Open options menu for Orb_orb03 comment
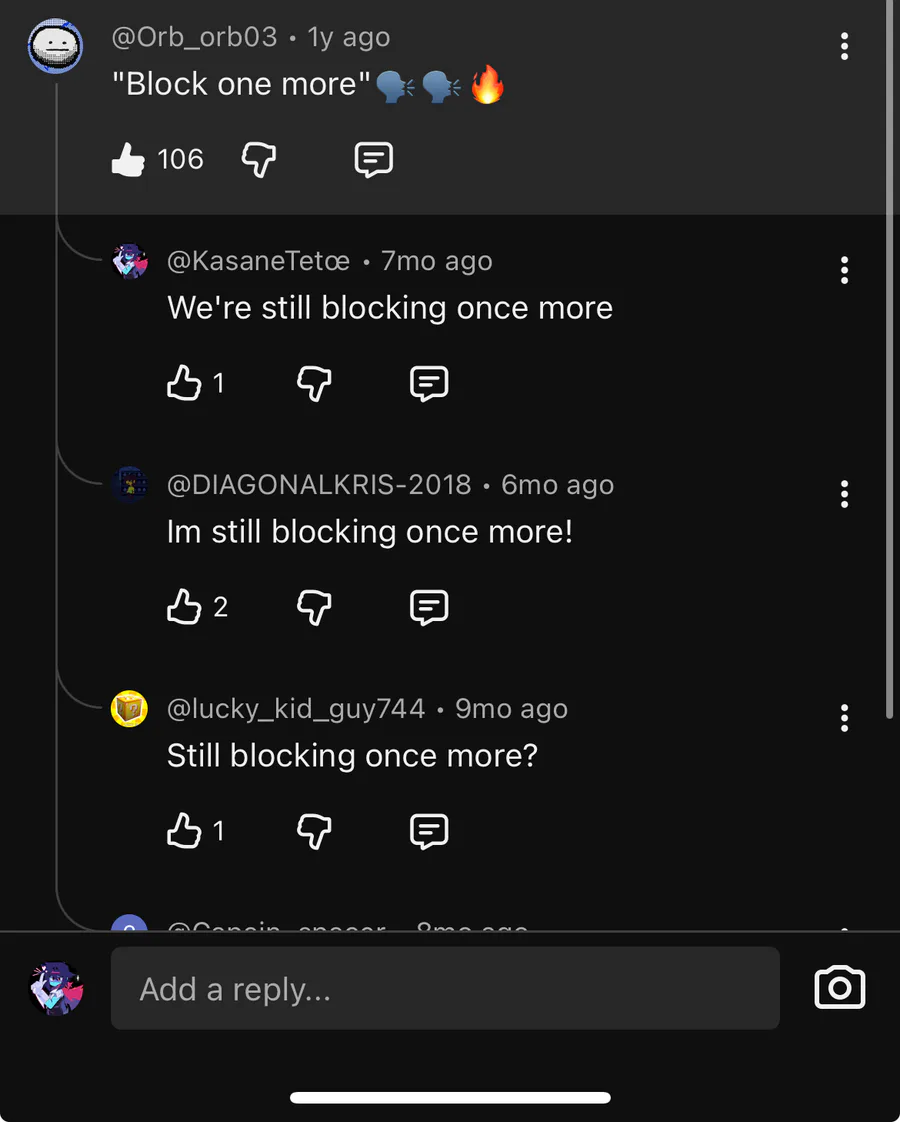This screenshot has height=1122, width=900. click(x=845, y=46)
